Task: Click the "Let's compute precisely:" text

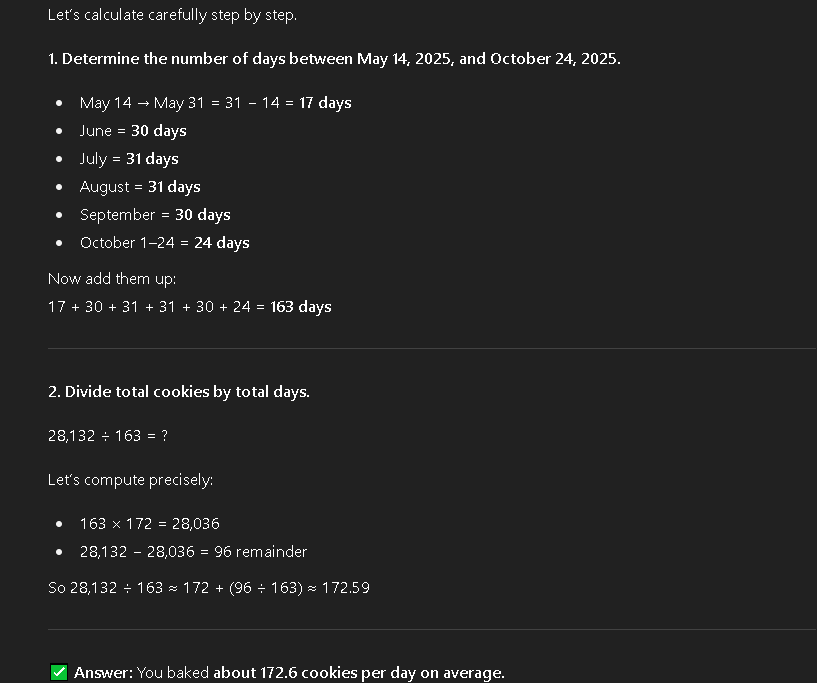Action: pyautogui.click(x=130, y=480)
